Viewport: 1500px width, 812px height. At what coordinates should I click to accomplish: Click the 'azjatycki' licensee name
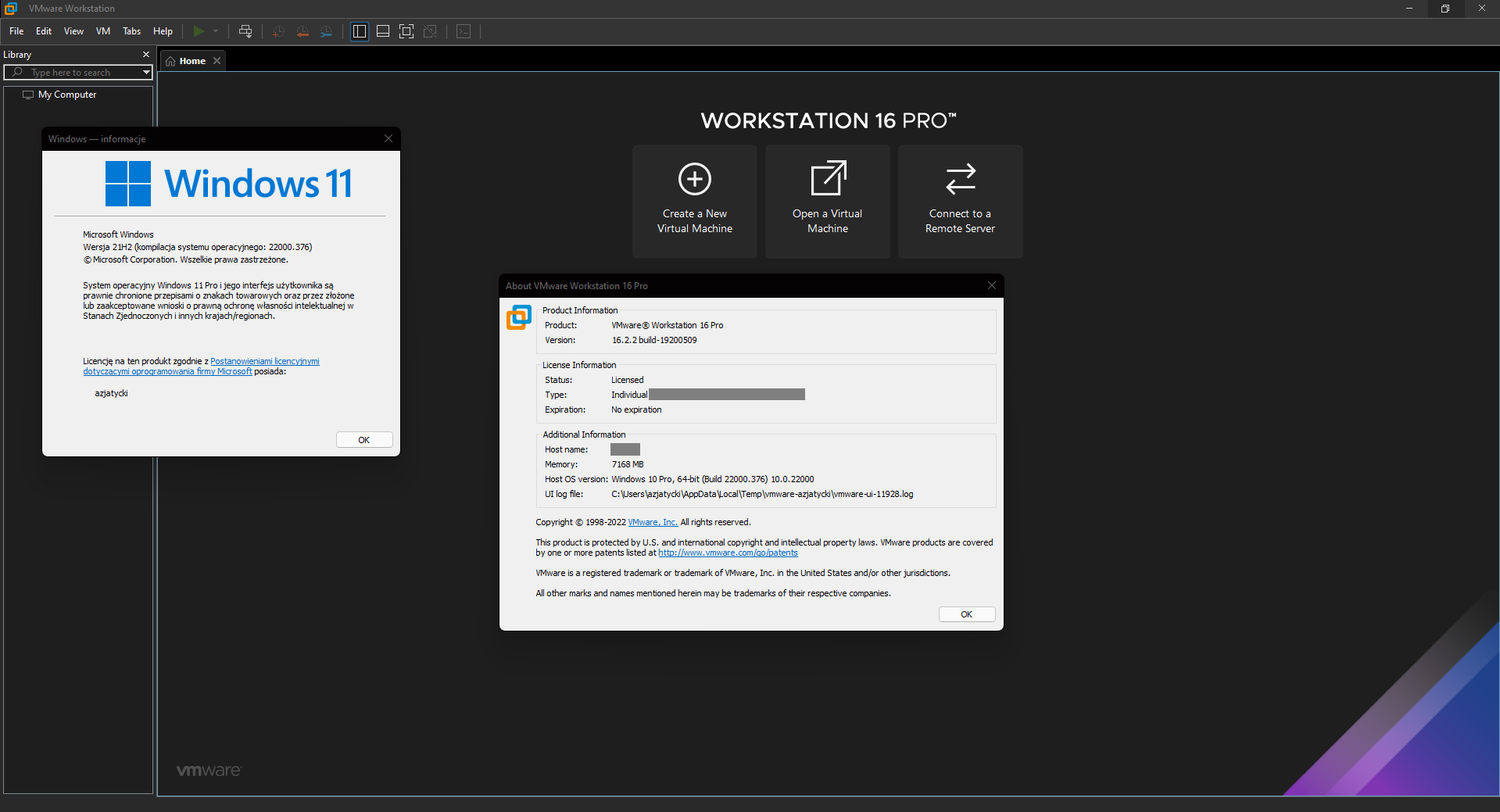(111, 393)
